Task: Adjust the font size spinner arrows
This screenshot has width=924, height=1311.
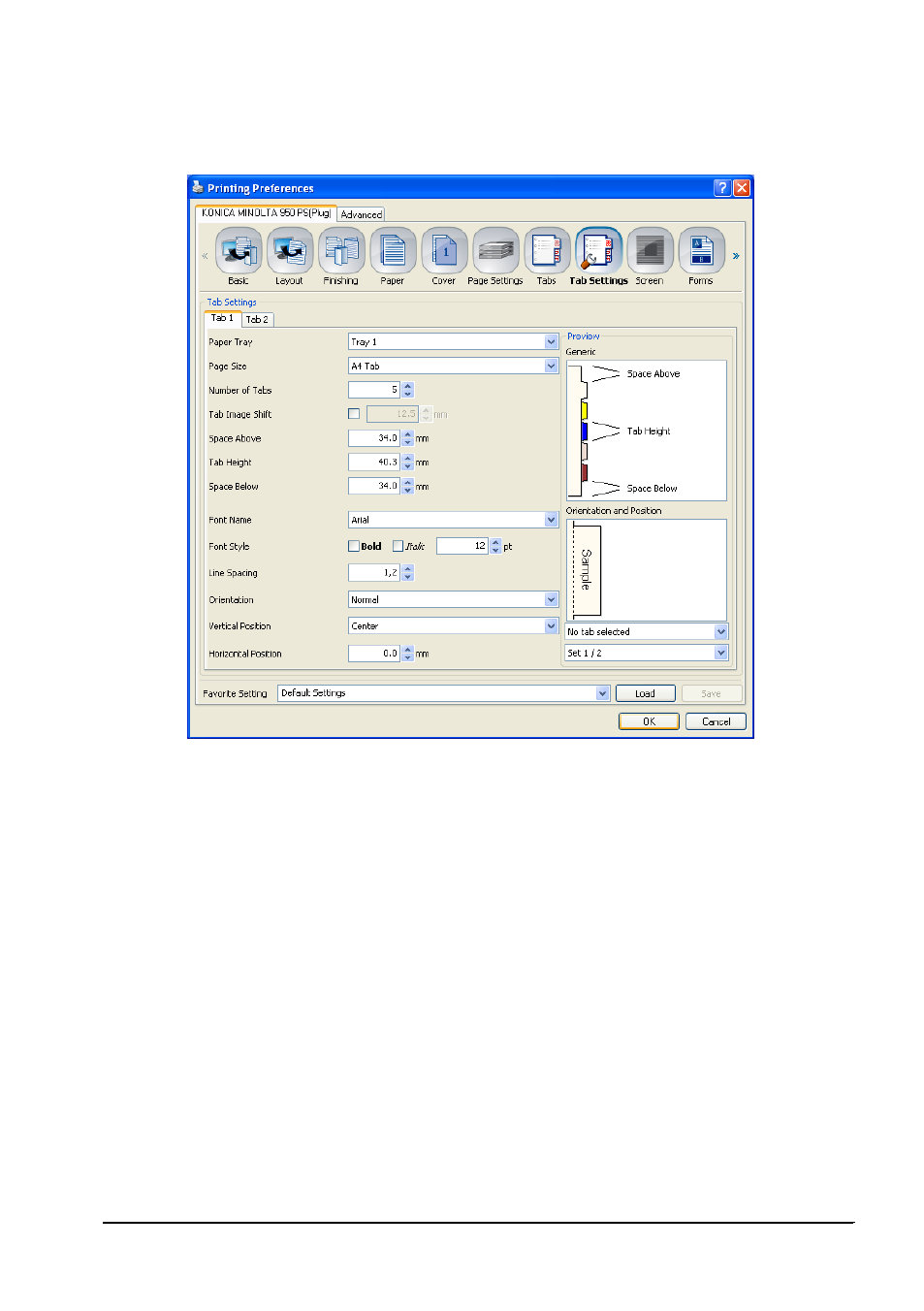Action: (495, 546)
